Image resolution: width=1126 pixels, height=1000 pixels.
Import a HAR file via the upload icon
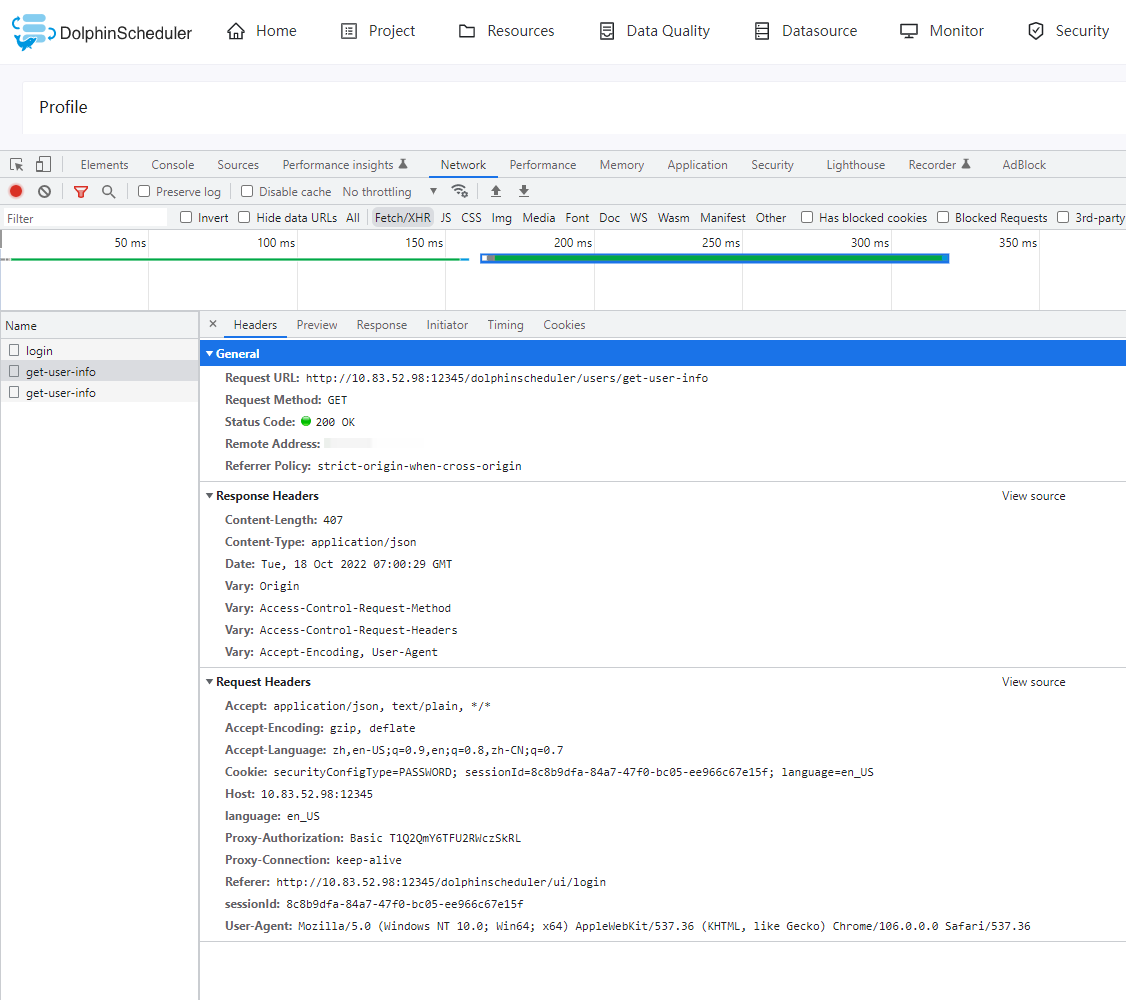pyautogui.click(x=496, y=191)
